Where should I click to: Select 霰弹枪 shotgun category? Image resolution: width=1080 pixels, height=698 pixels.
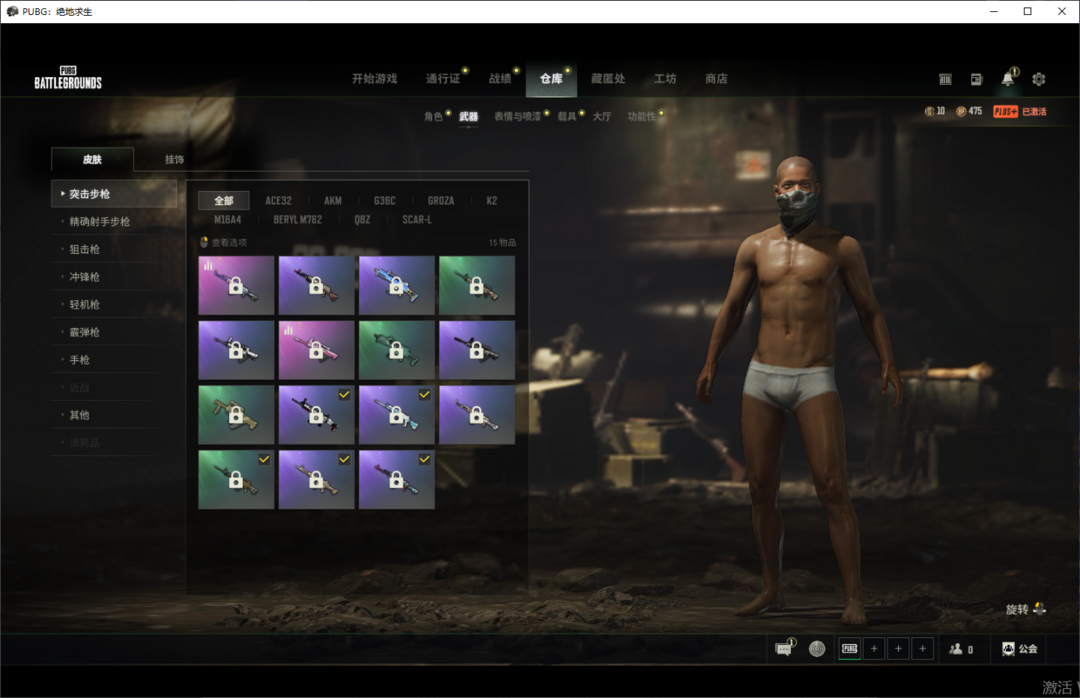point(85,331)
